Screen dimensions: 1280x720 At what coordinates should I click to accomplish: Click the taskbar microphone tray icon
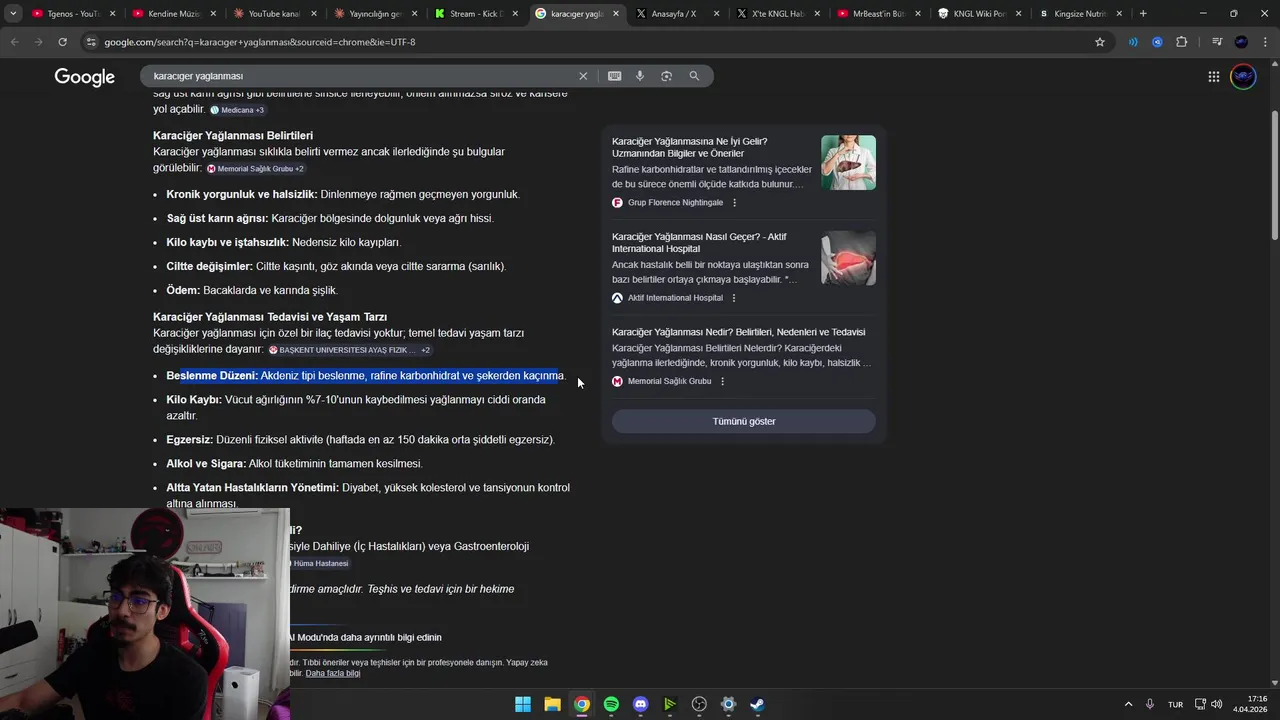(1150, 704)
